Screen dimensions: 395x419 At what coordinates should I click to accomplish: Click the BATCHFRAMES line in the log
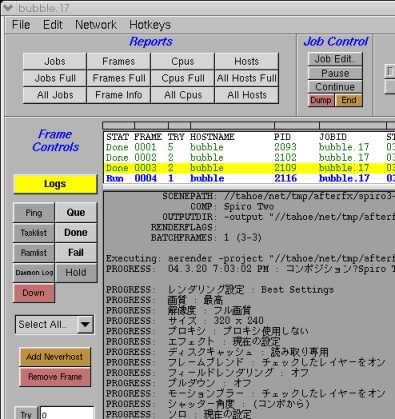click(x=206, y=238)
